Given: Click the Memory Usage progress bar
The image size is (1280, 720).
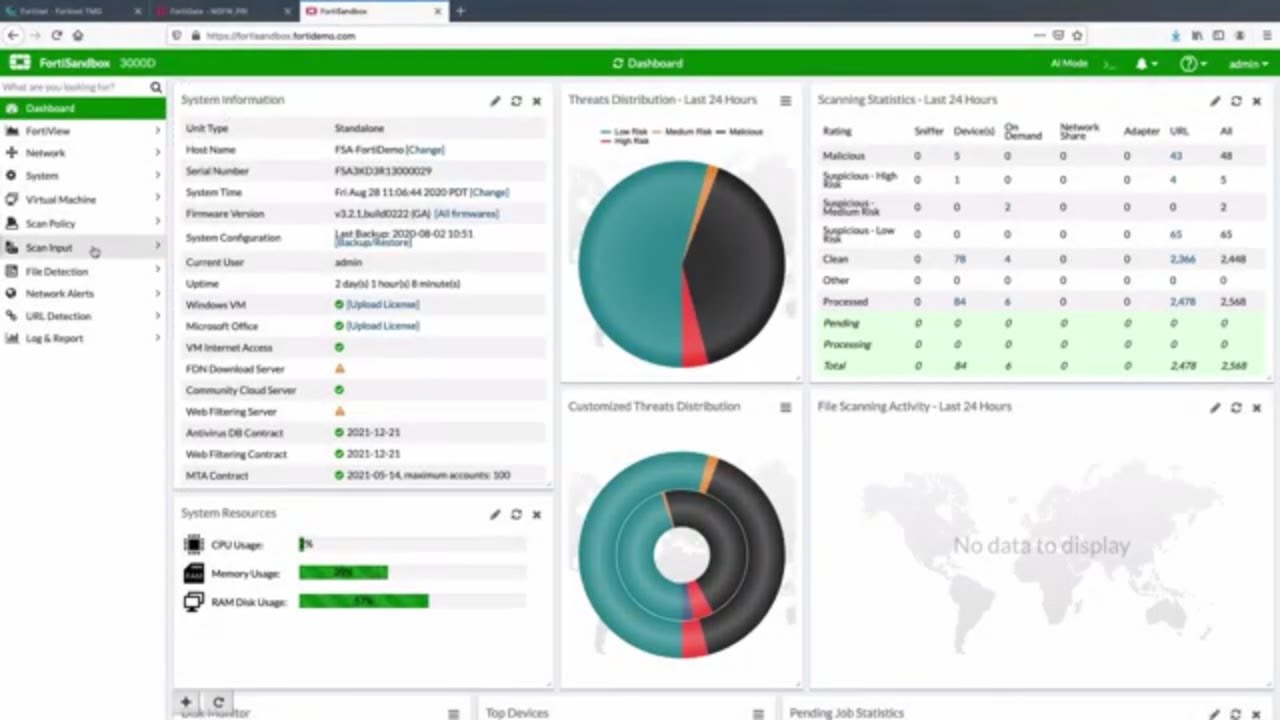Looking at the screenshot, I should (x=412, y=573).
